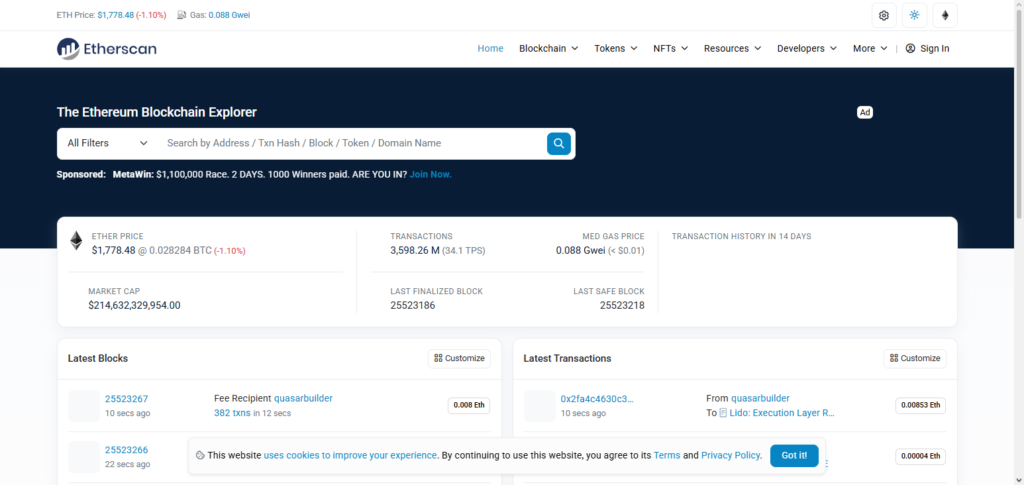Click the 0.00853 Eth transaction badge
The height and width of the screenshot is (485, 1024).
[x=920, y=405]
